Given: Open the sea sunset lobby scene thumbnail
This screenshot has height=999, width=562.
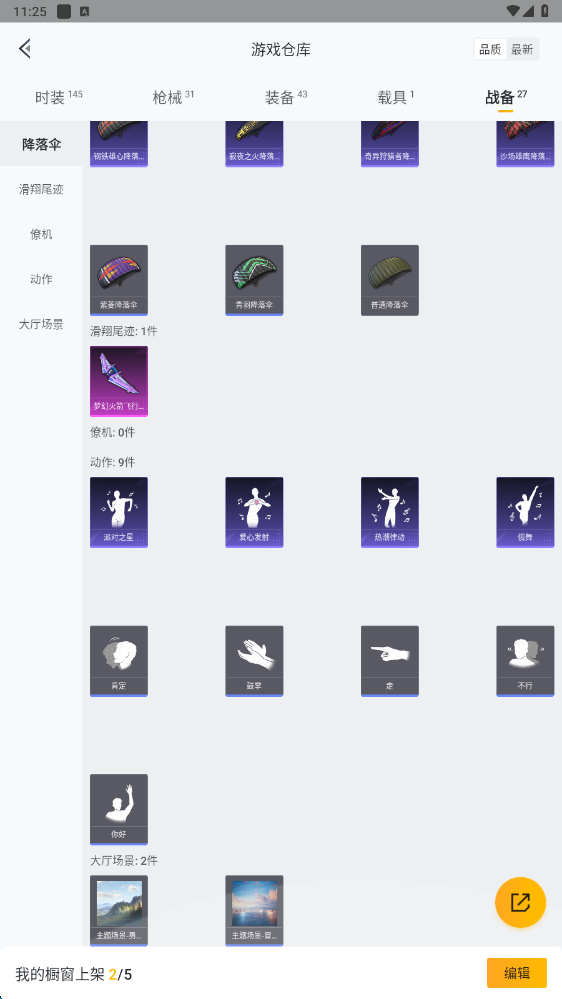Looking at the screenshot, I should [254, 910].
